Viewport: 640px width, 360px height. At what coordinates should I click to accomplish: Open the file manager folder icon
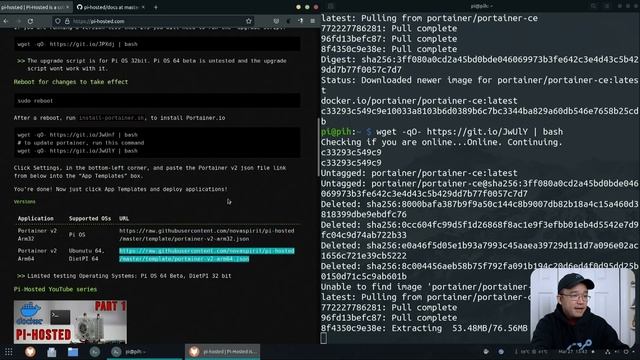pos(73,351)
